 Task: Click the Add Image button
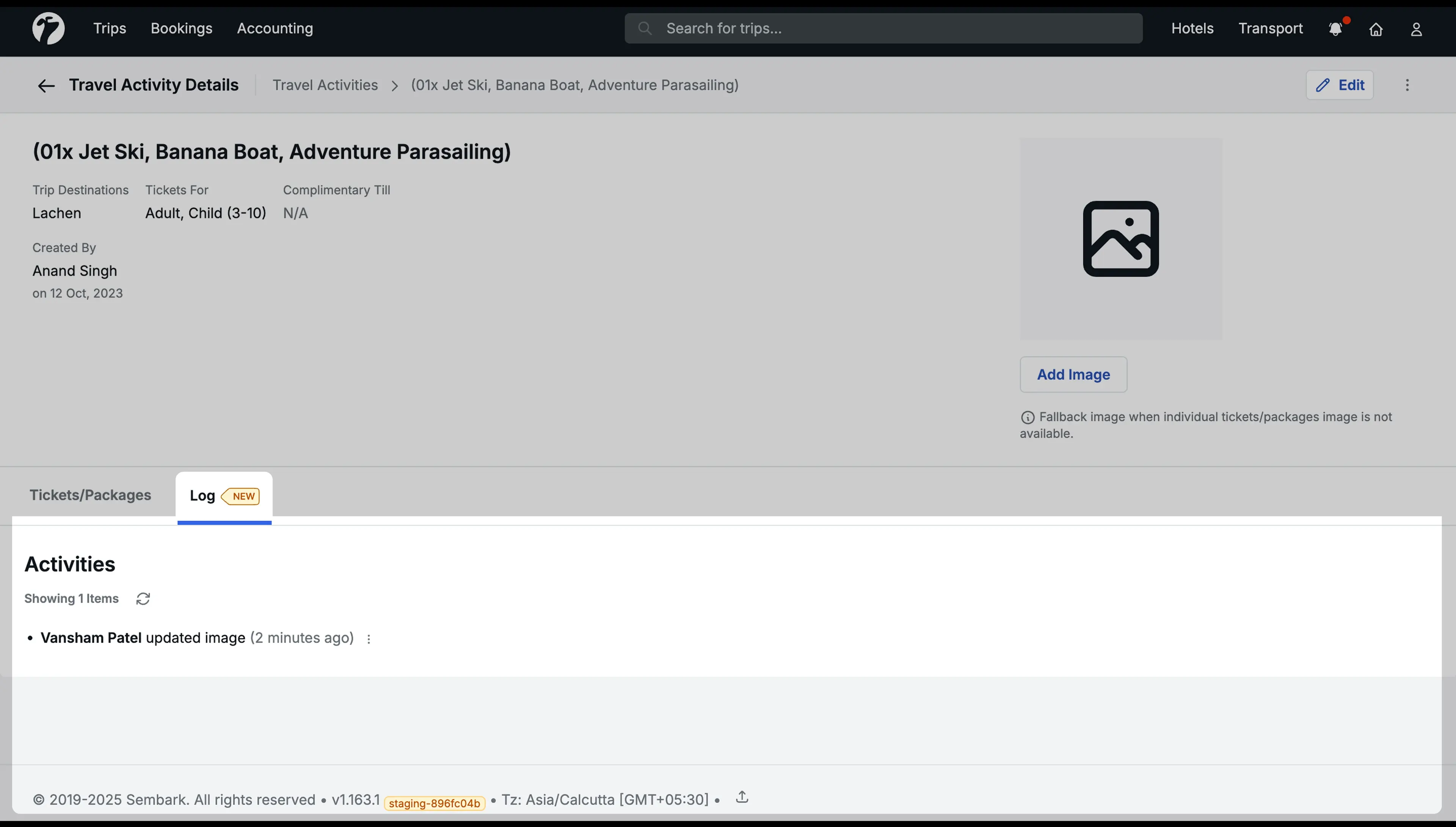click(1073, 375)
